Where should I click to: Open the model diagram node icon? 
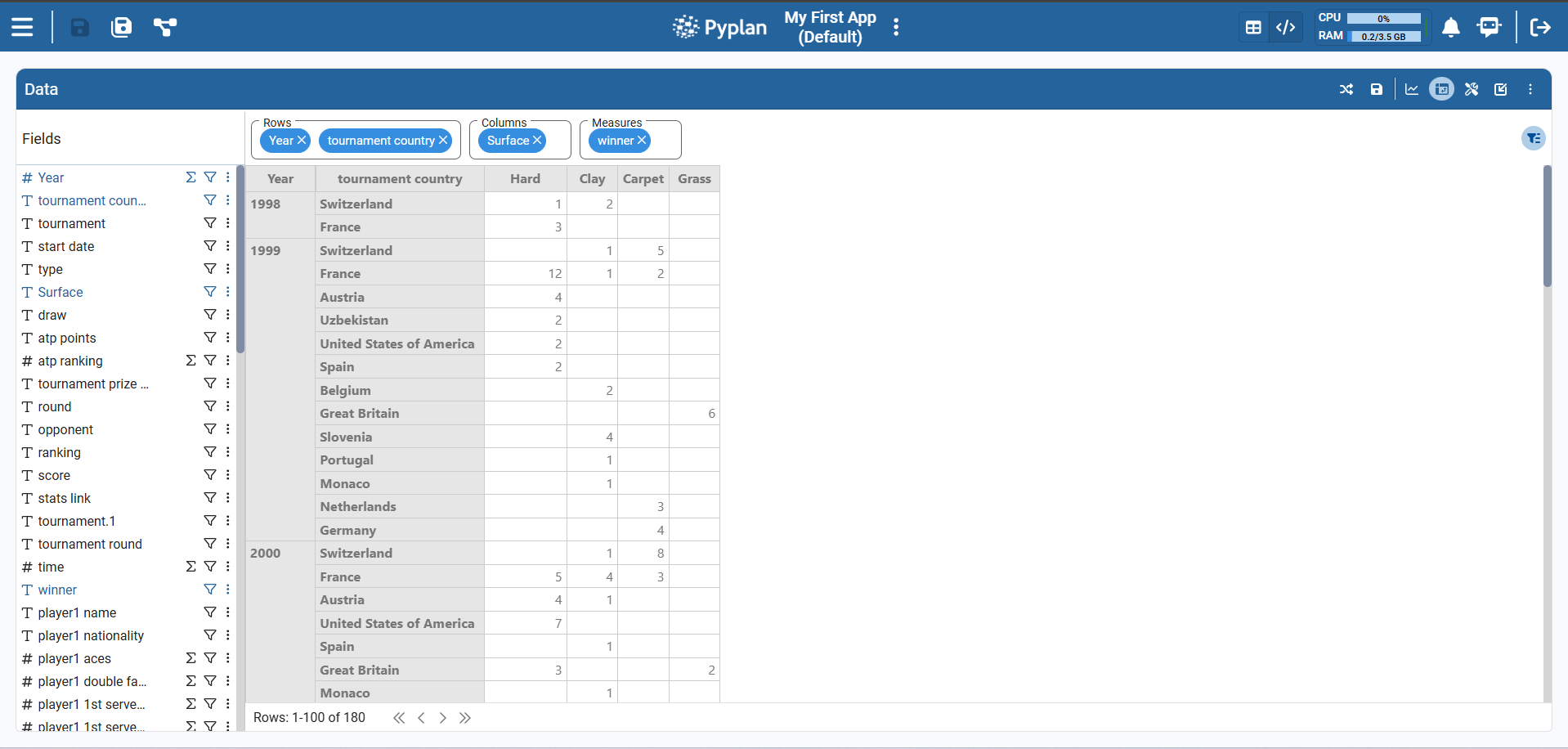pyautogui.click(x=164, y=27)
